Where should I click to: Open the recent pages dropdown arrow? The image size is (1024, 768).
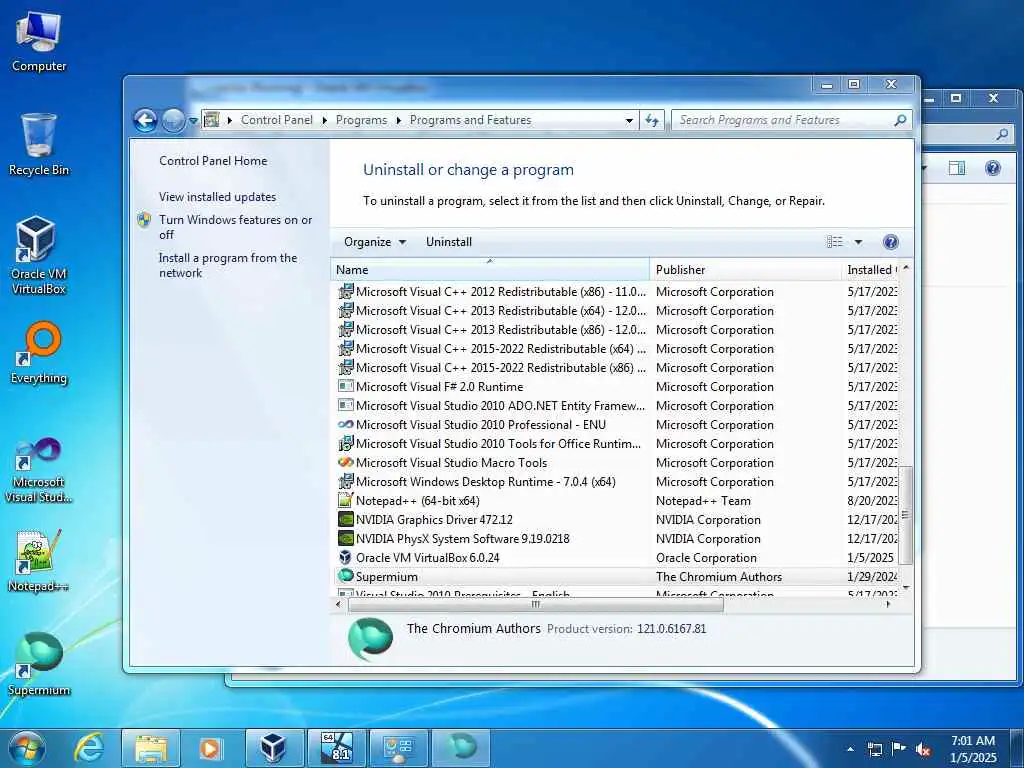click(x=193, y=121)
